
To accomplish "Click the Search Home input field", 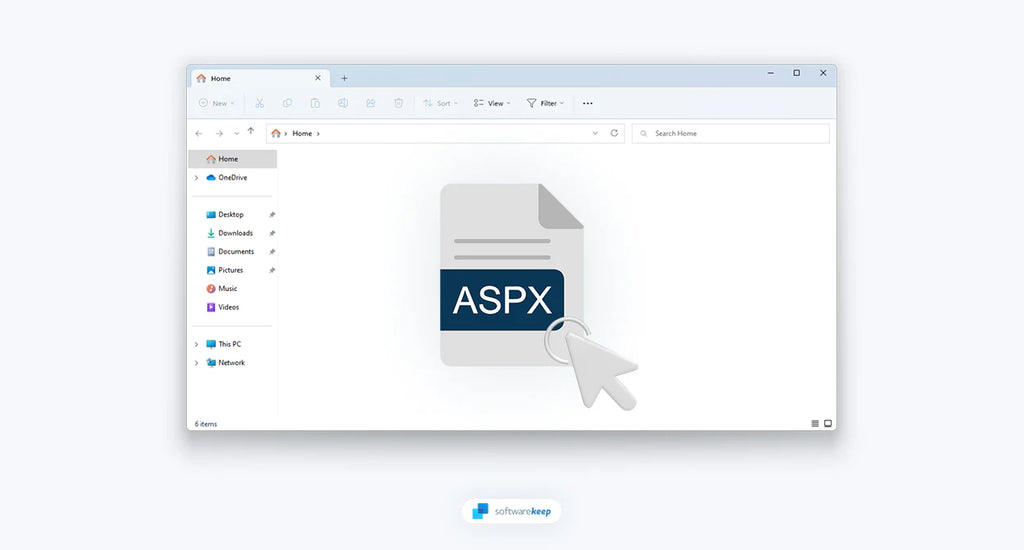I will (x=735, y=133).
